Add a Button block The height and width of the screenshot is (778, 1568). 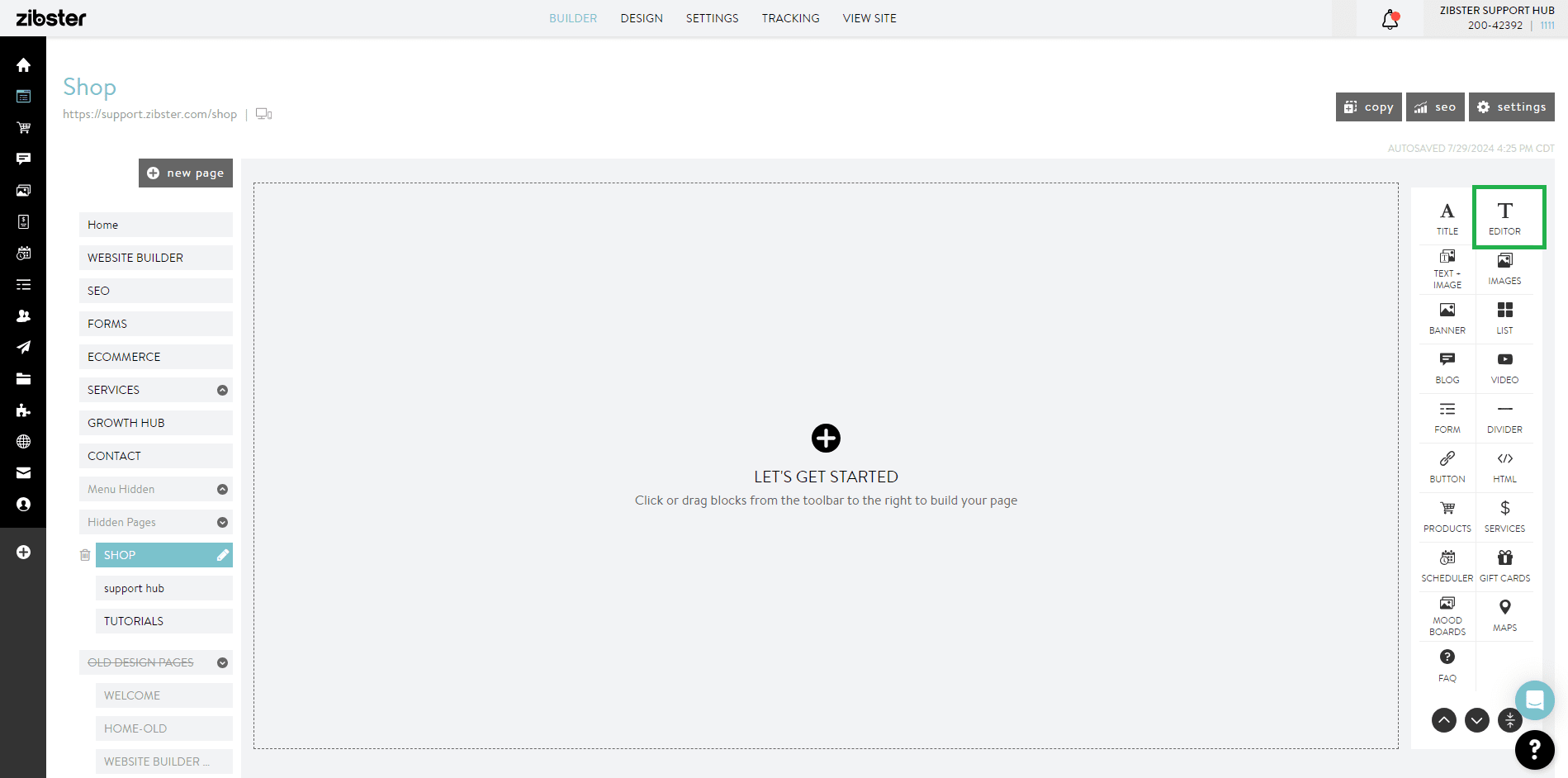(x=1447, y=467)
